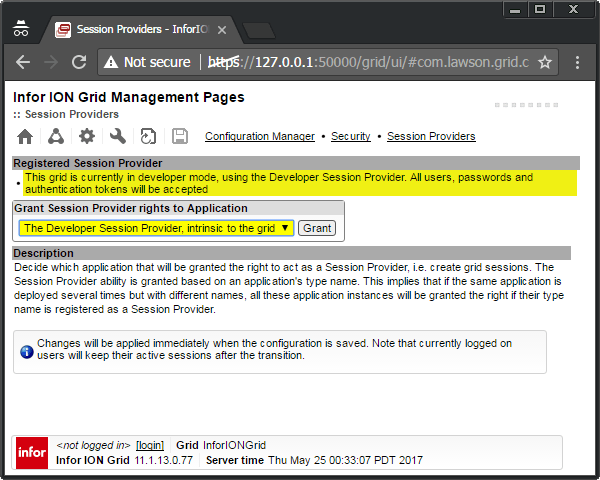Open the Configuration Manager breadcrumb link
Image resolution: width=600 pixels, height=480 pixels.
click(x=260, y=136)
